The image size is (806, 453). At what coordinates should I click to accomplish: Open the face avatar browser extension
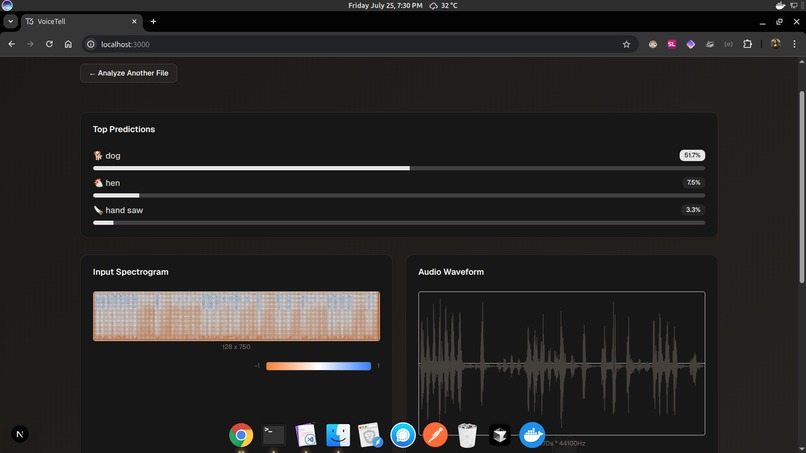pos(653,44)
